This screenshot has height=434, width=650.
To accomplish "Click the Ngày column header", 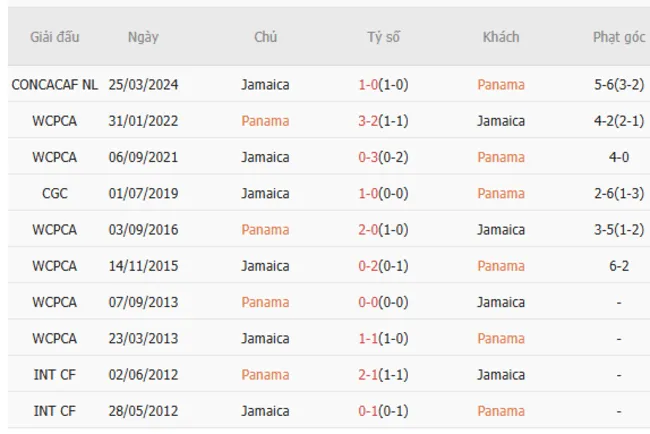I will [143, 37].
